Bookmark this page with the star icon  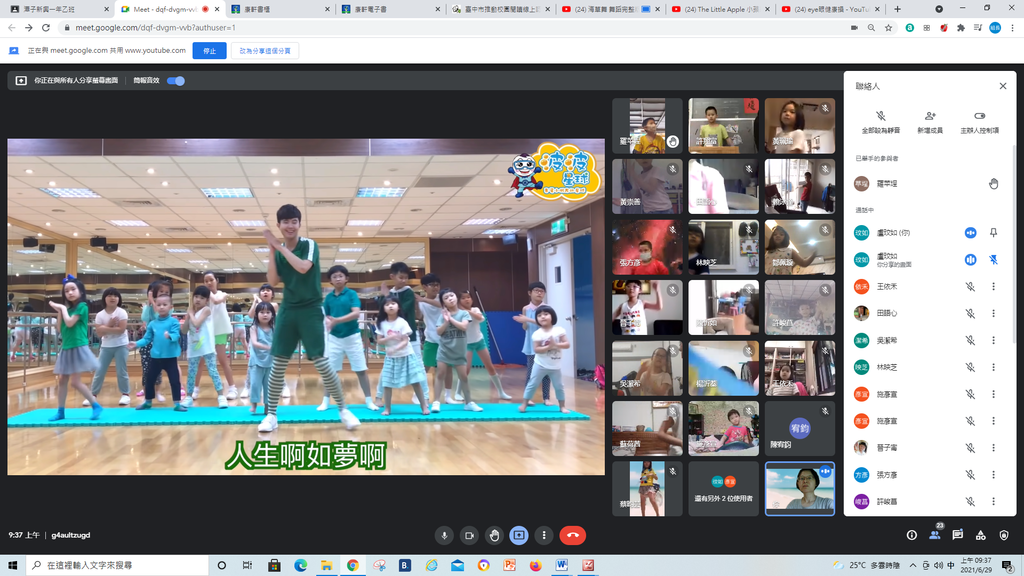[888, 28]
